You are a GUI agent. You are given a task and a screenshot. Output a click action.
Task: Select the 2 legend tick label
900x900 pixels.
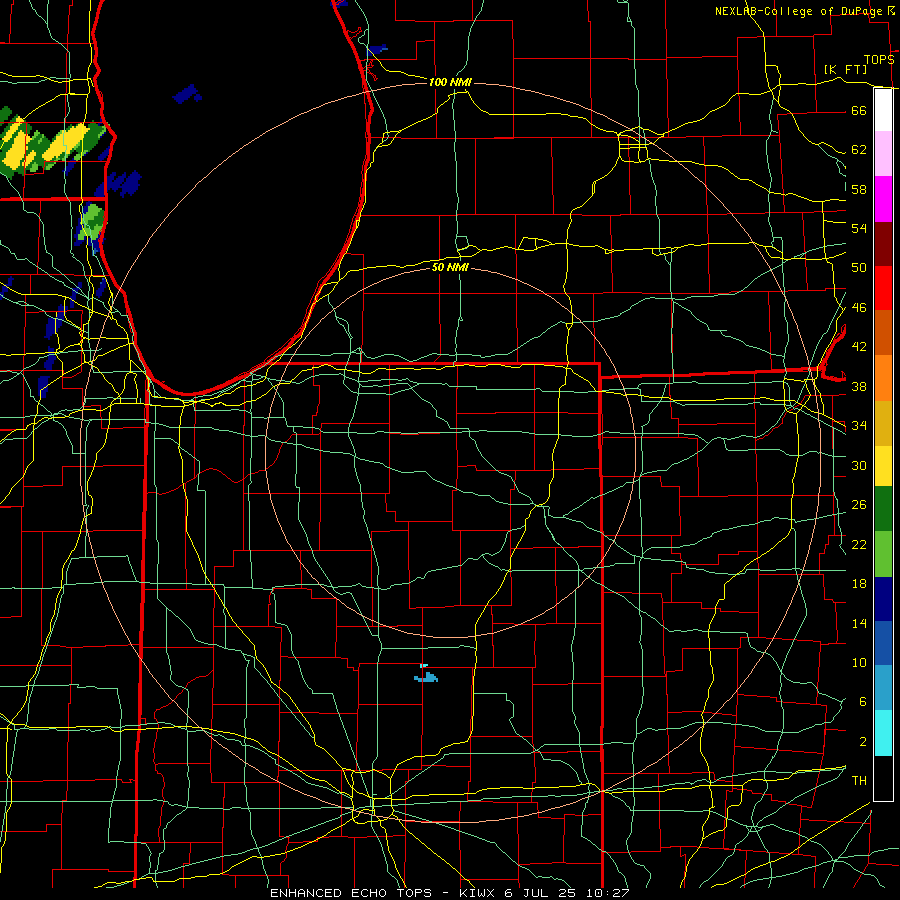click(x=862, y=742)
